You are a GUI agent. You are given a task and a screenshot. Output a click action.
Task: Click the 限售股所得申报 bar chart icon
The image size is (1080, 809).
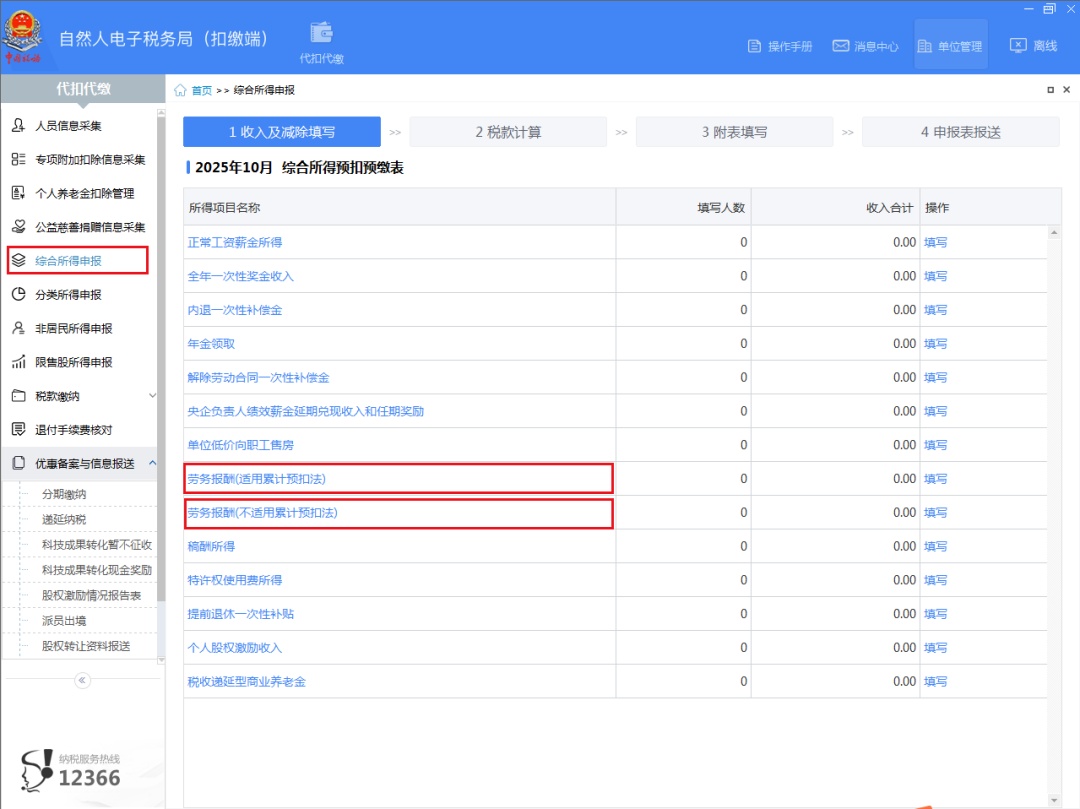point(18,362)
